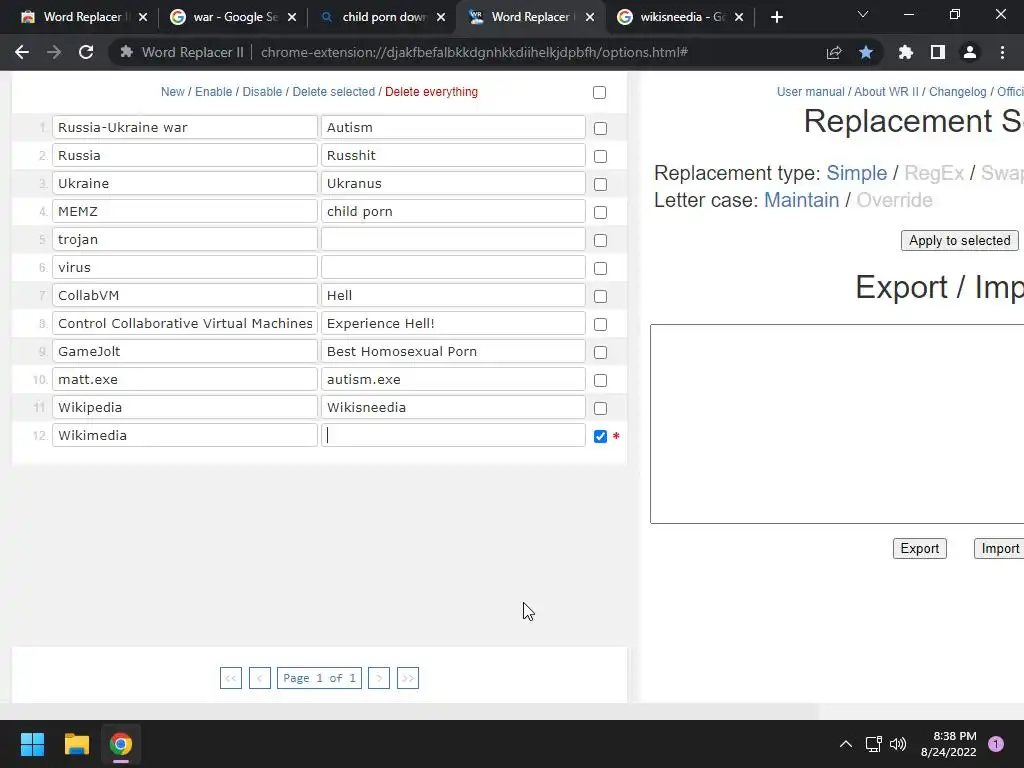Open File Explorer from the taskbar
The image size is (1024, 768).
coord(76,744)
